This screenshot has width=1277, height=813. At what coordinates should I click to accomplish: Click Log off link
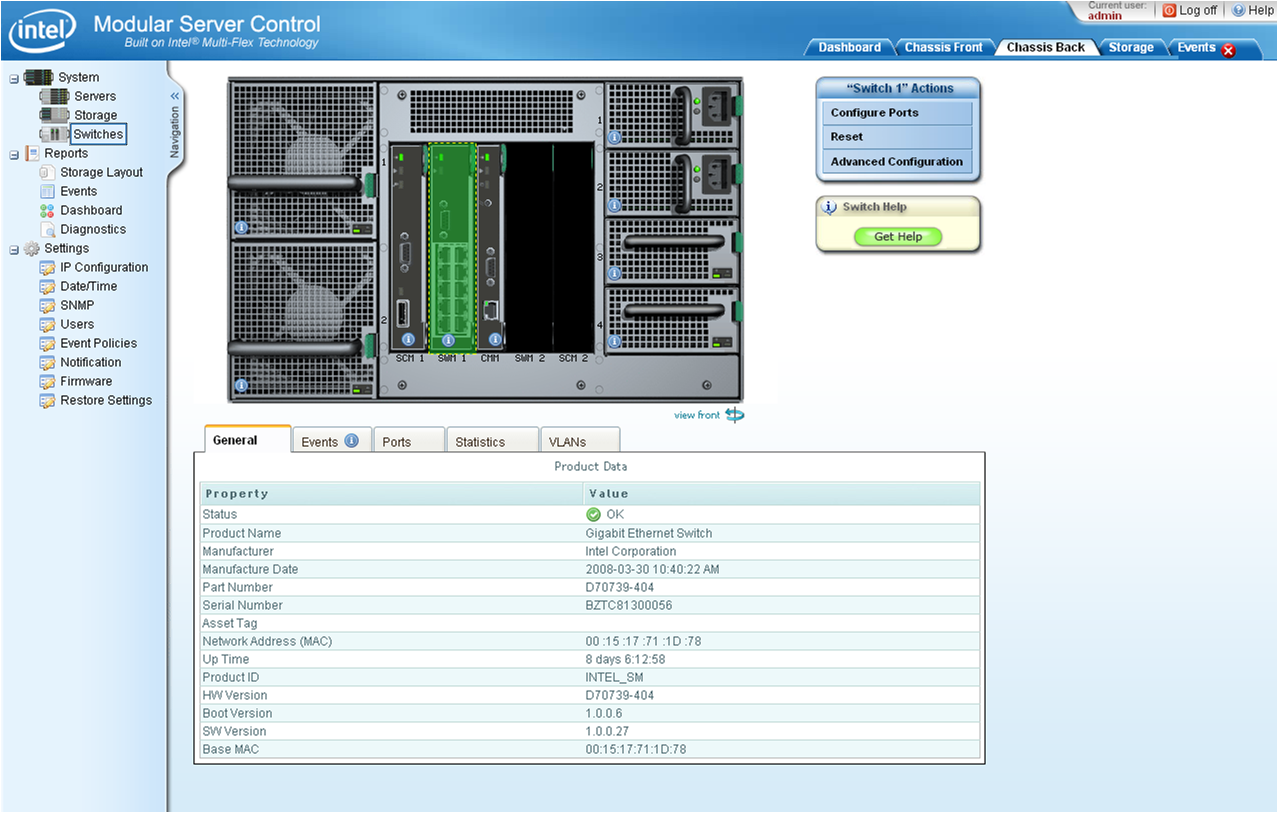[x=1197, y=10]
